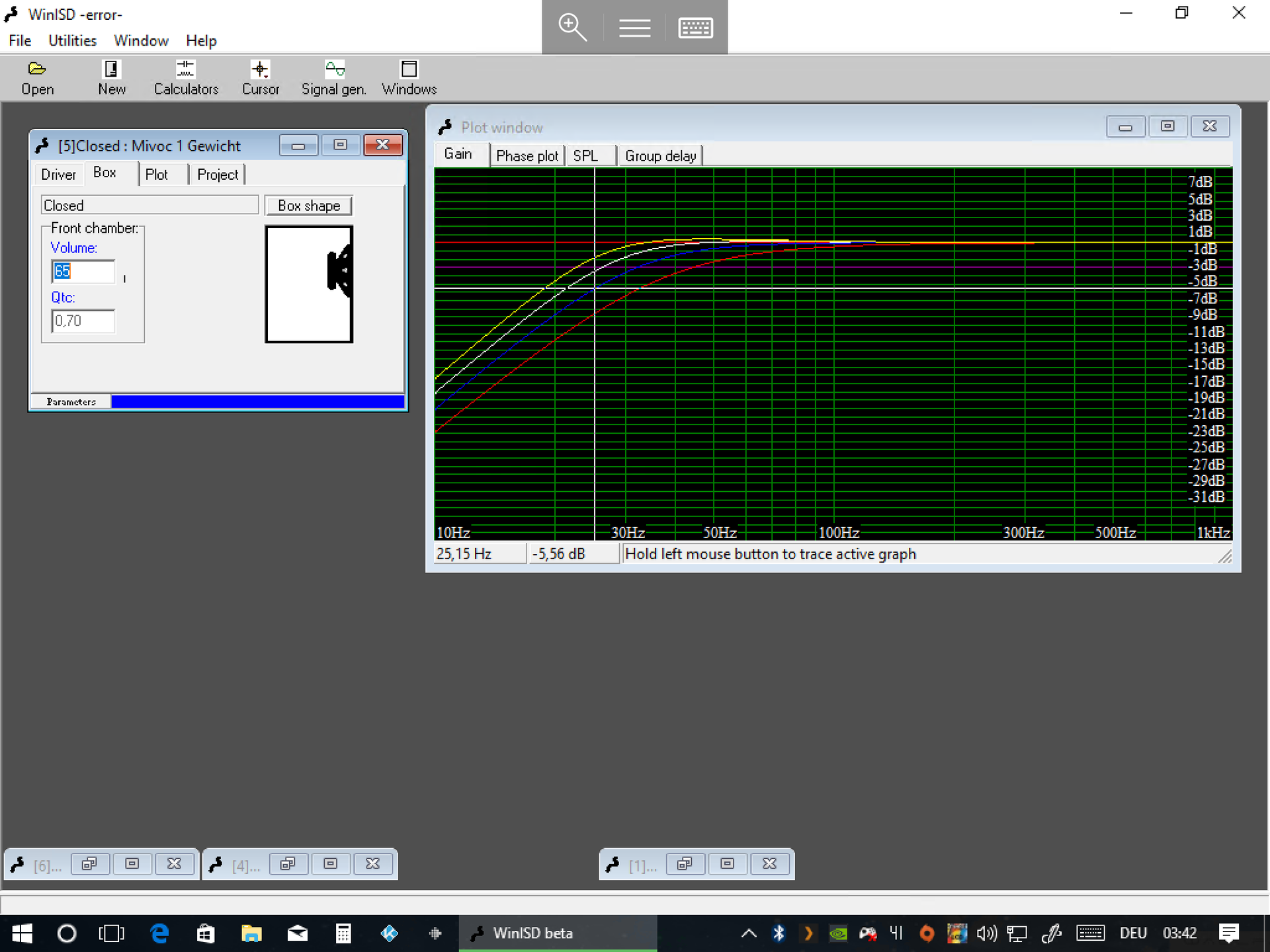This screenshot has width=1270, height=952.
Task: Create a new project with New icon
Action: 112,78
